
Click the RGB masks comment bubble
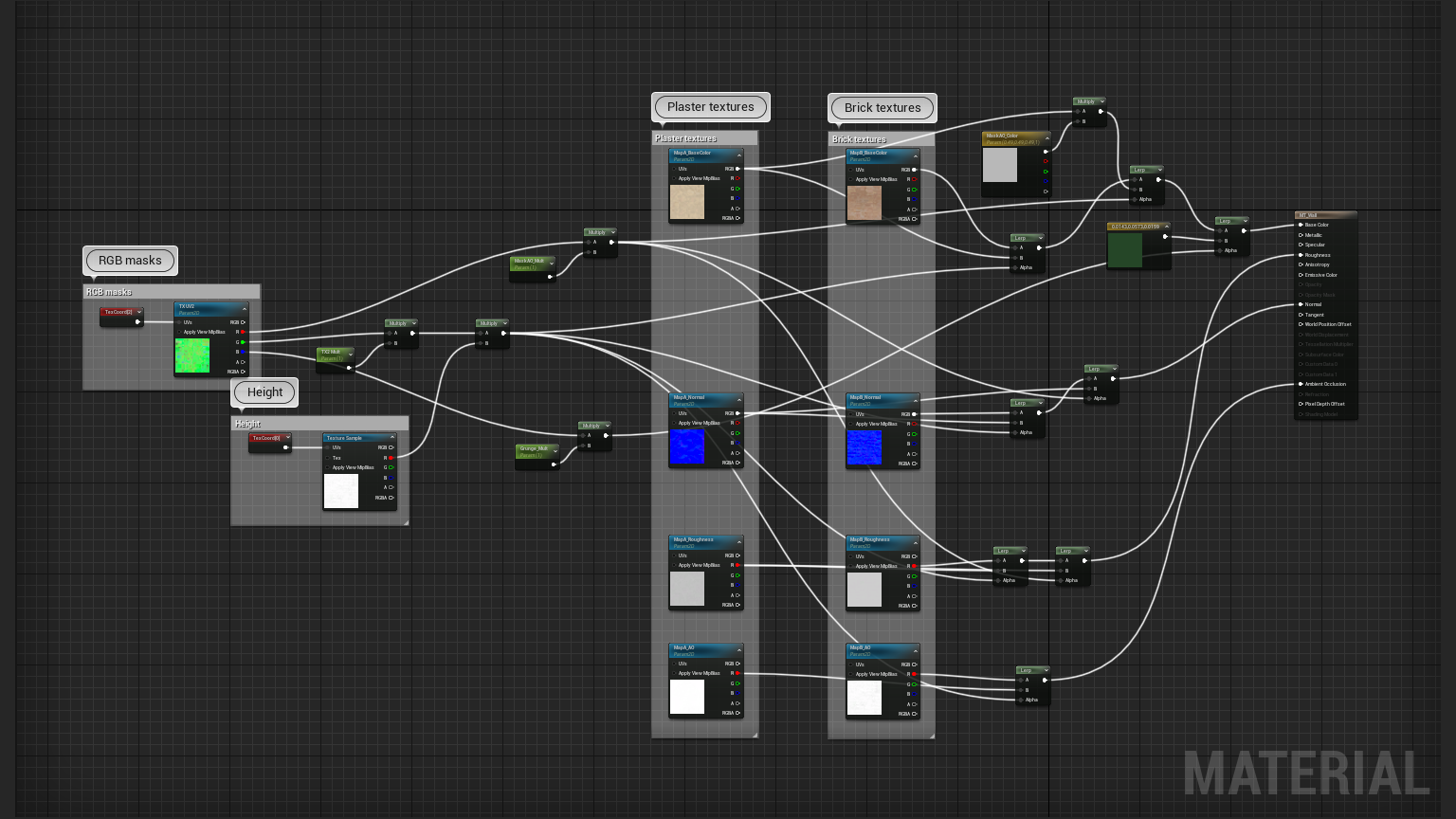(130, 260)
